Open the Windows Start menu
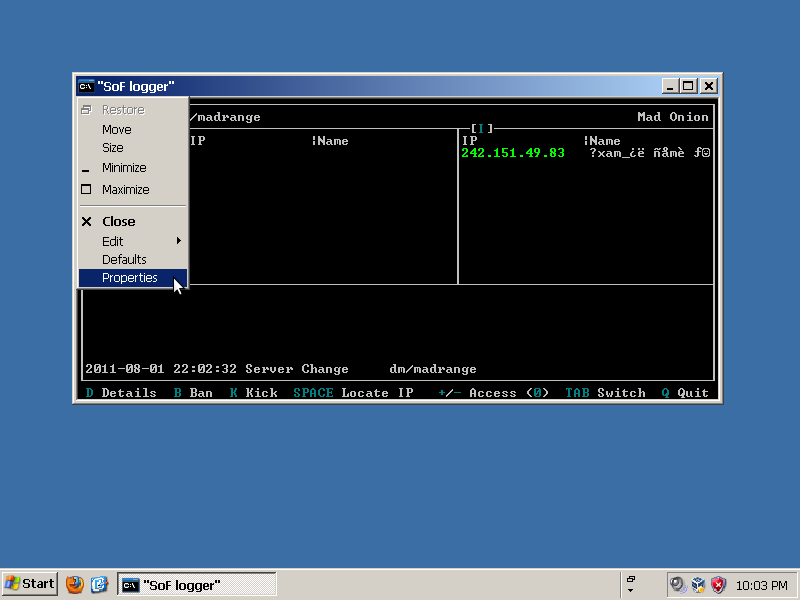The height and width of the screenshot is (600, 801). 30,584
